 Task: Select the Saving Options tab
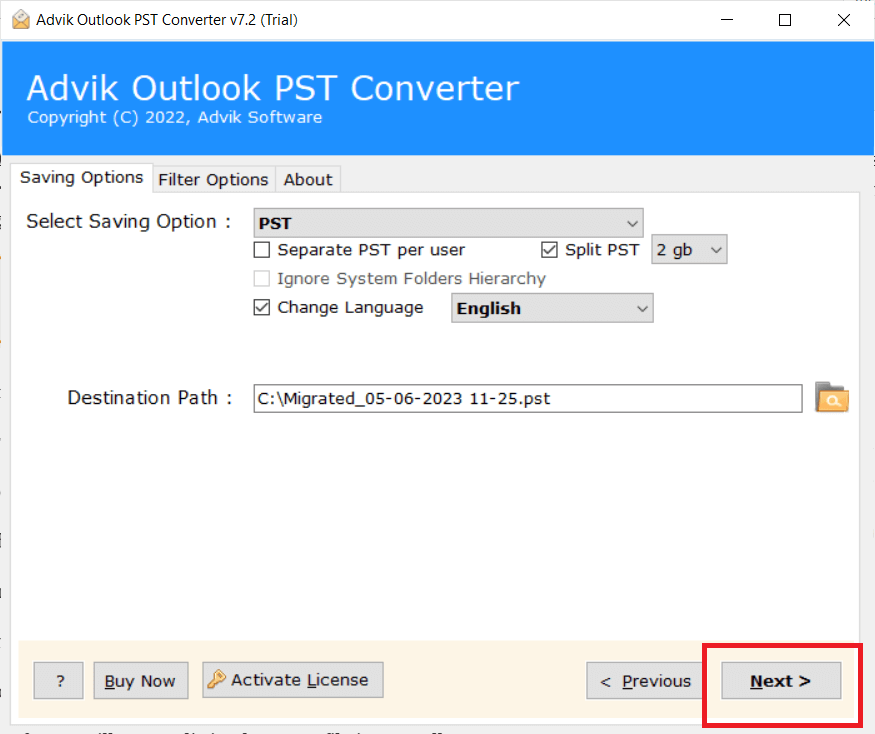click(81, 177)
